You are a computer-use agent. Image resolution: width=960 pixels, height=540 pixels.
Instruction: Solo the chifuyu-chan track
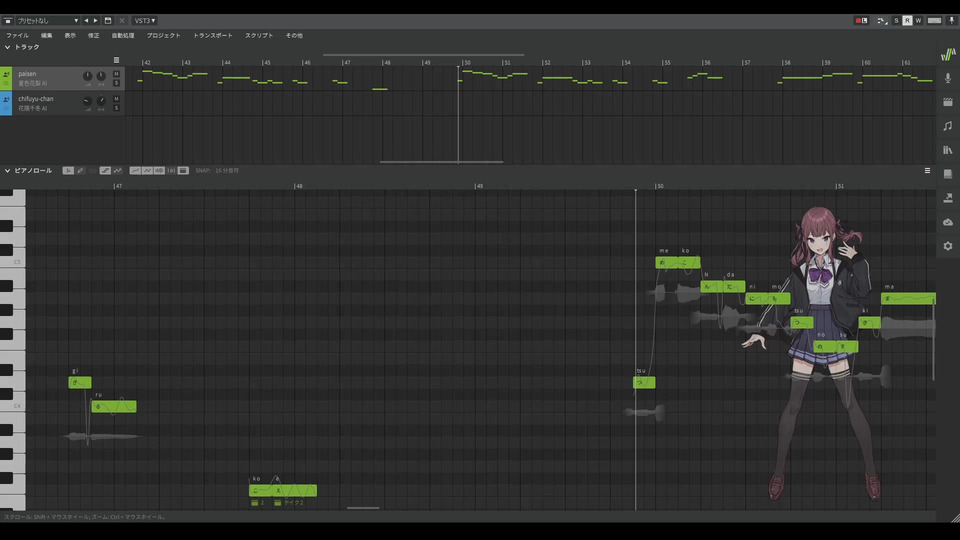point(116,108)
